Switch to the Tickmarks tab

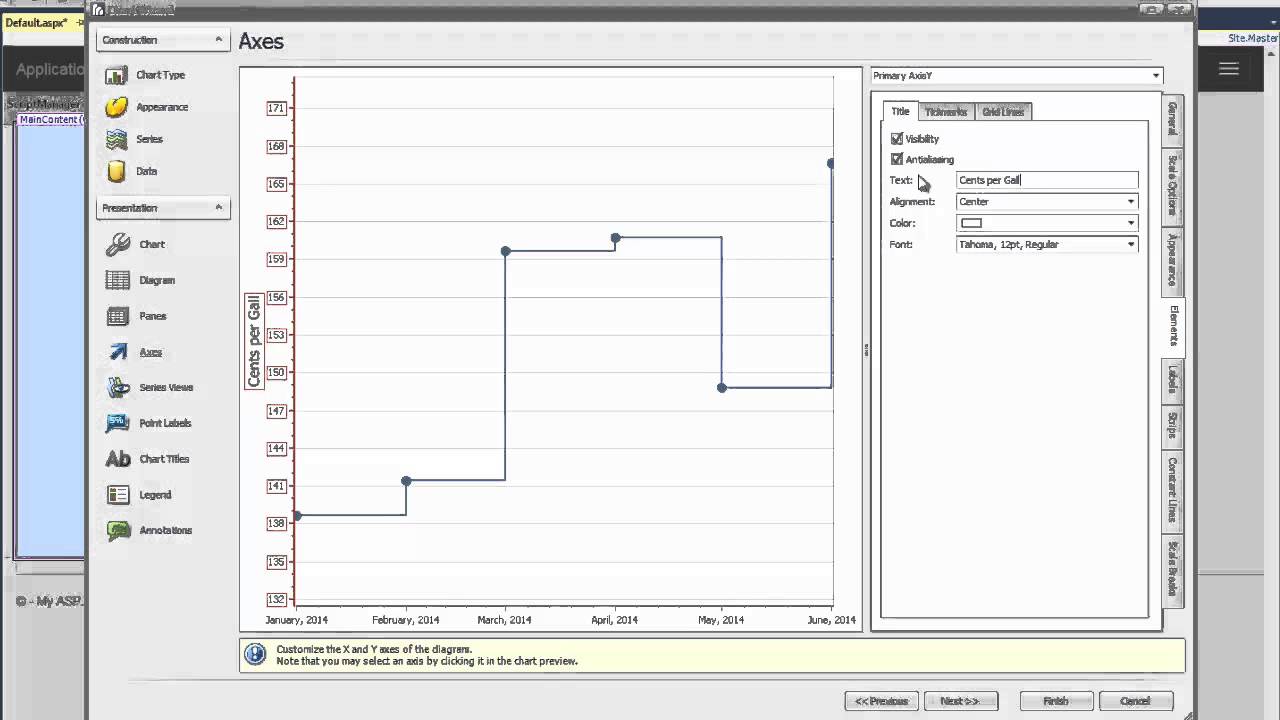(945, 112)
